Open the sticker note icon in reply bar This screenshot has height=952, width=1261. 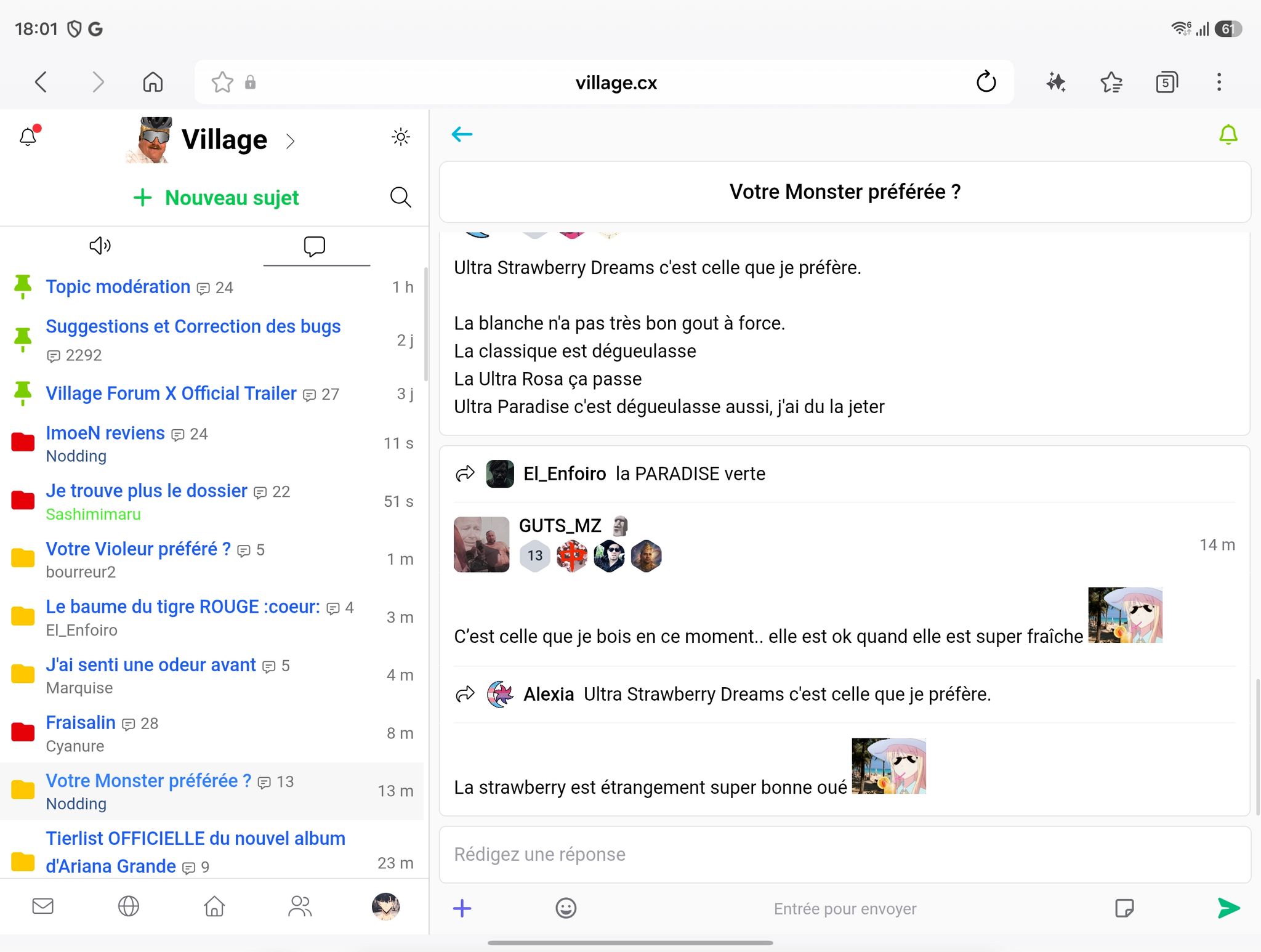click(1124, 908)
